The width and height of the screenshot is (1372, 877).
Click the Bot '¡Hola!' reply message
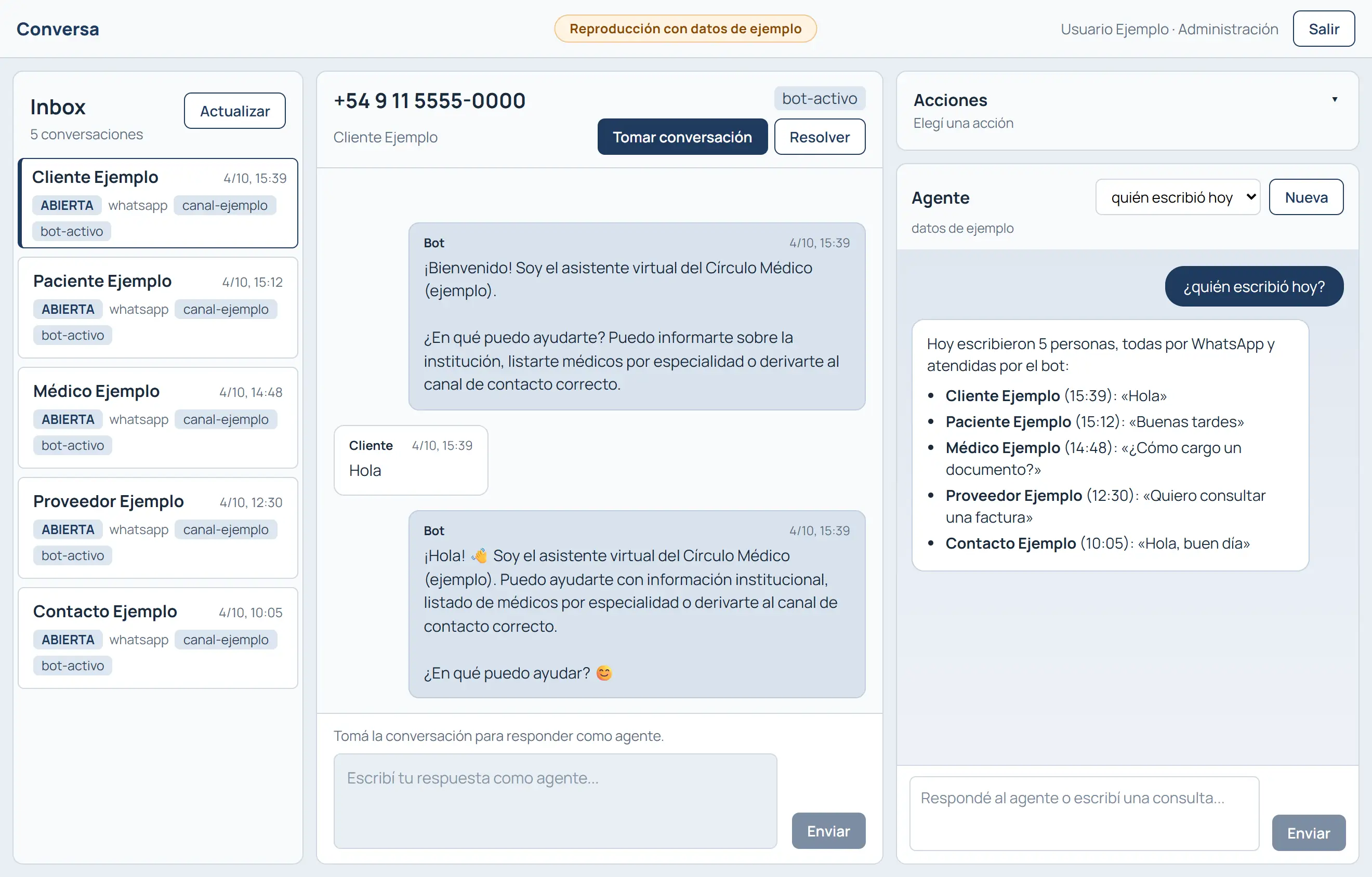click(637, 604)
